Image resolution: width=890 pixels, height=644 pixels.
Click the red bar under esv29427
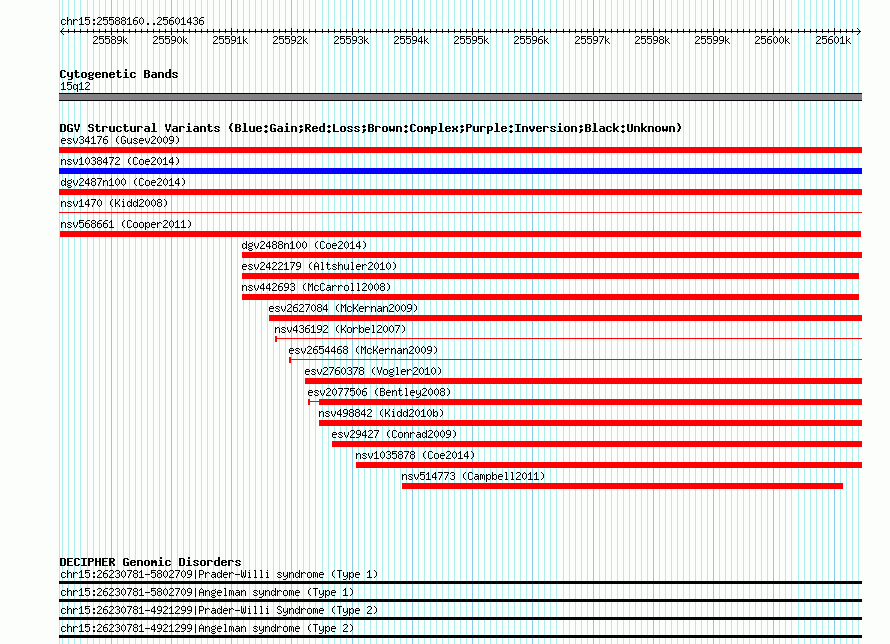[x=597, y=444]
